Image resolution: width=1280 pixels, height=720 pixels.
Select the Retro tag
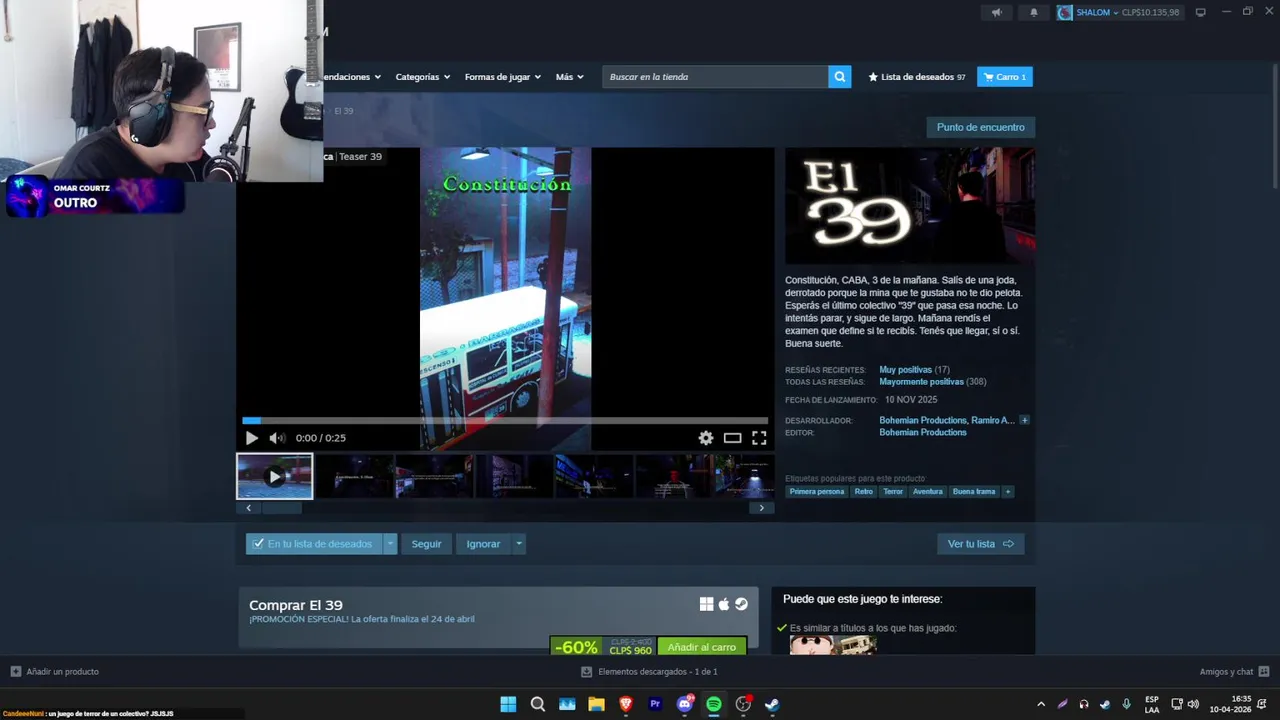coord(864,492)
